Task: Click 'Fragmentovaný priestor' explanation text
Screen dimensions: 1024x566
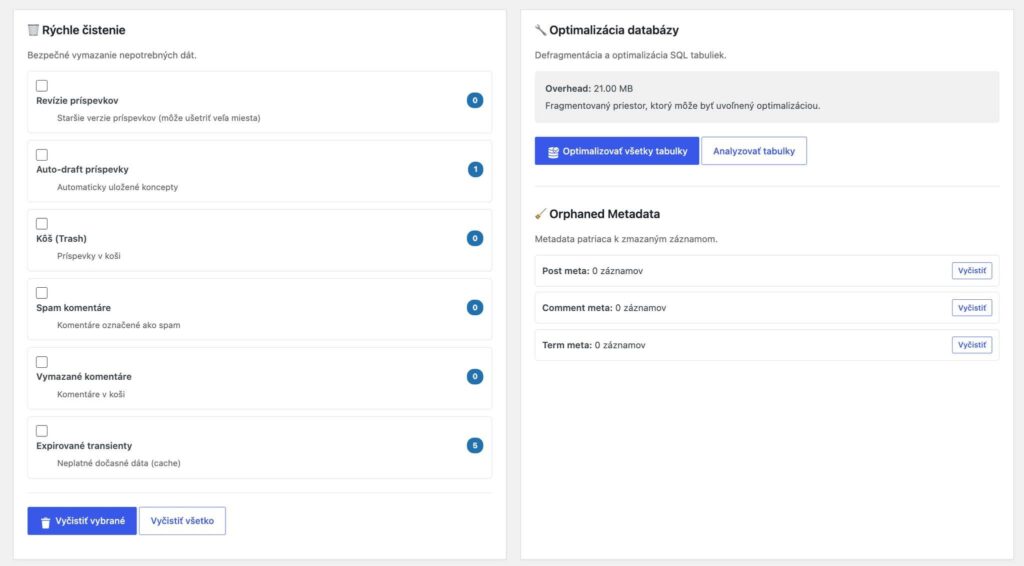Action: pos(682,106)
